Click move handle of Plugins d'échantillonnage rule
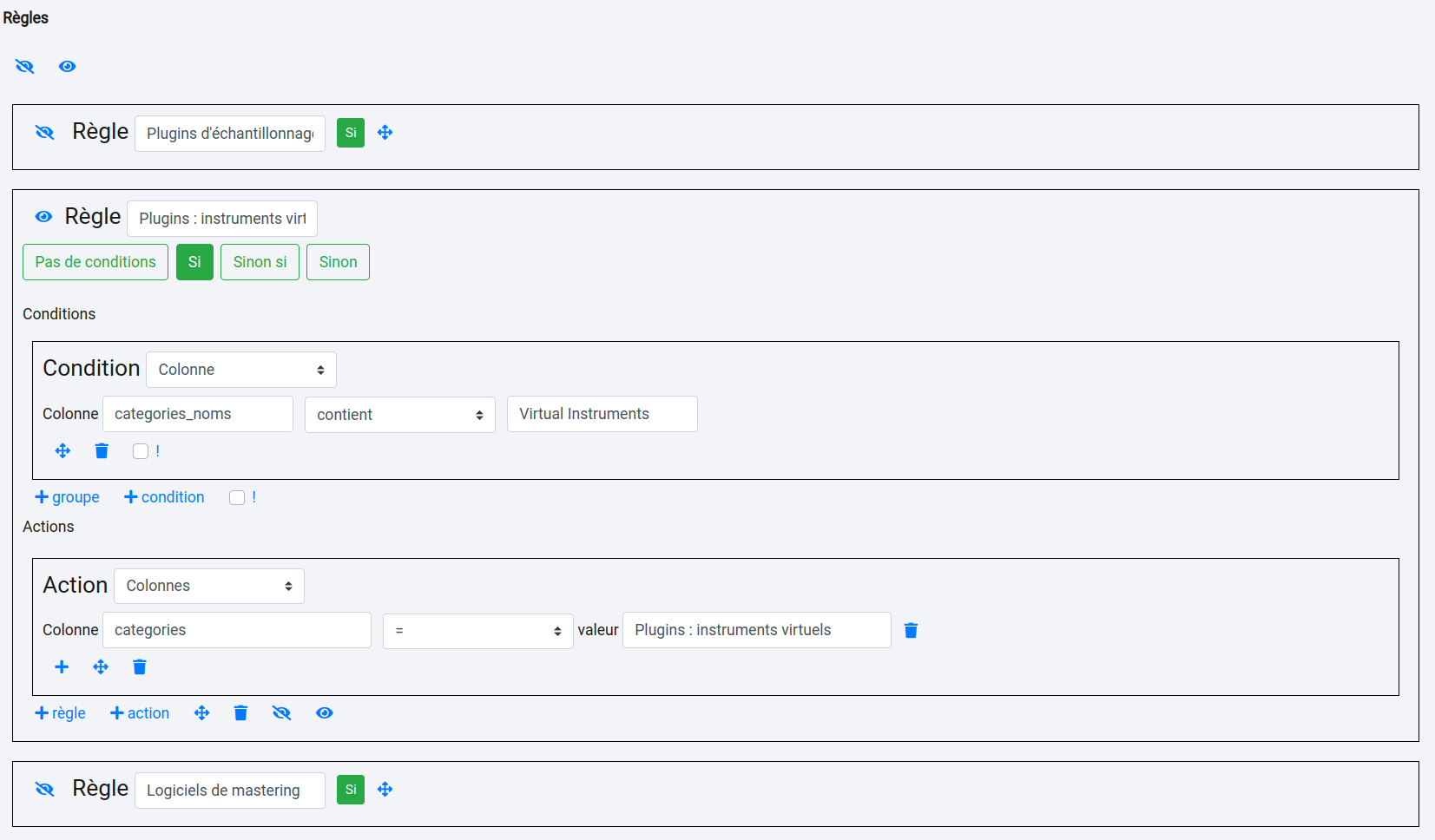This screenshot has height=840, width=1435. 385,133
